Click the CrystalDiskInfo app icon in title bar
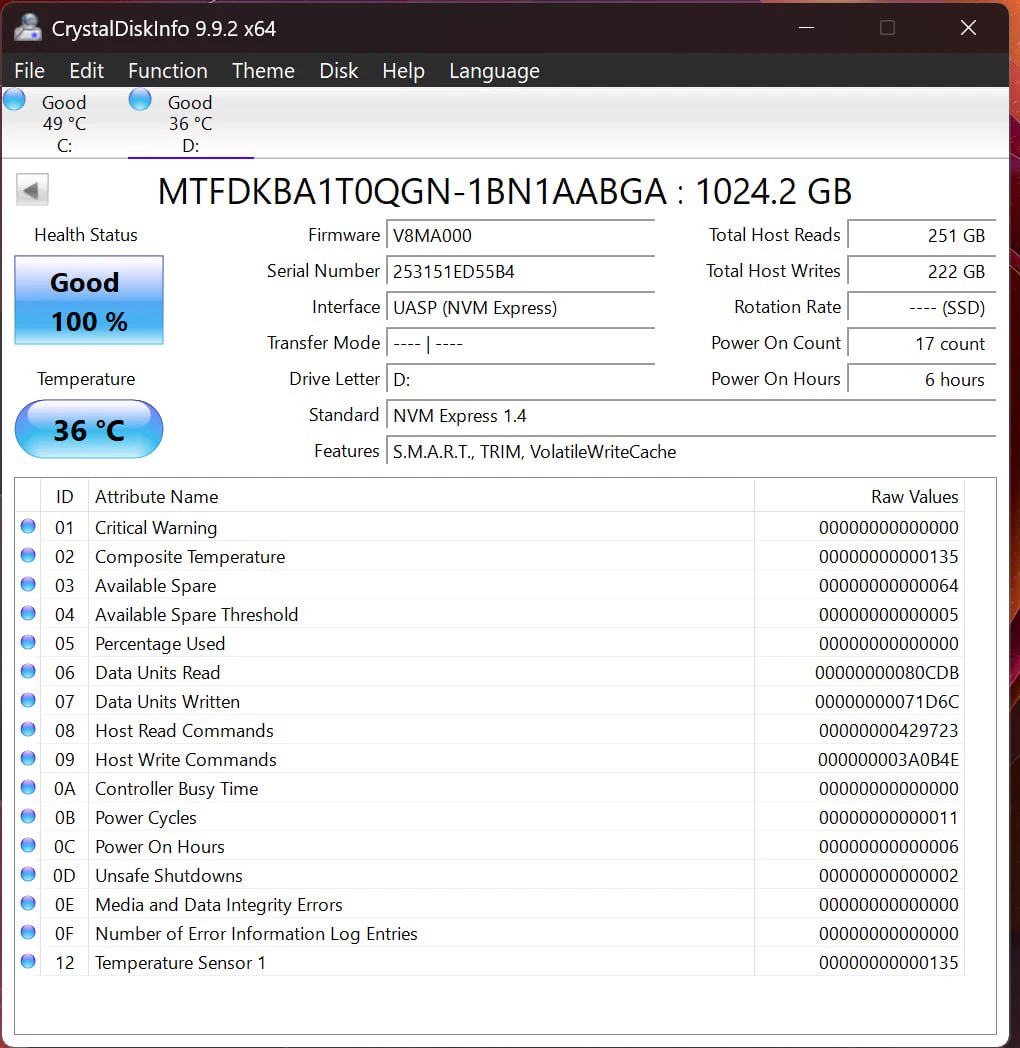This screenshot has height=1048, width=1020. [x=27, y=28]
